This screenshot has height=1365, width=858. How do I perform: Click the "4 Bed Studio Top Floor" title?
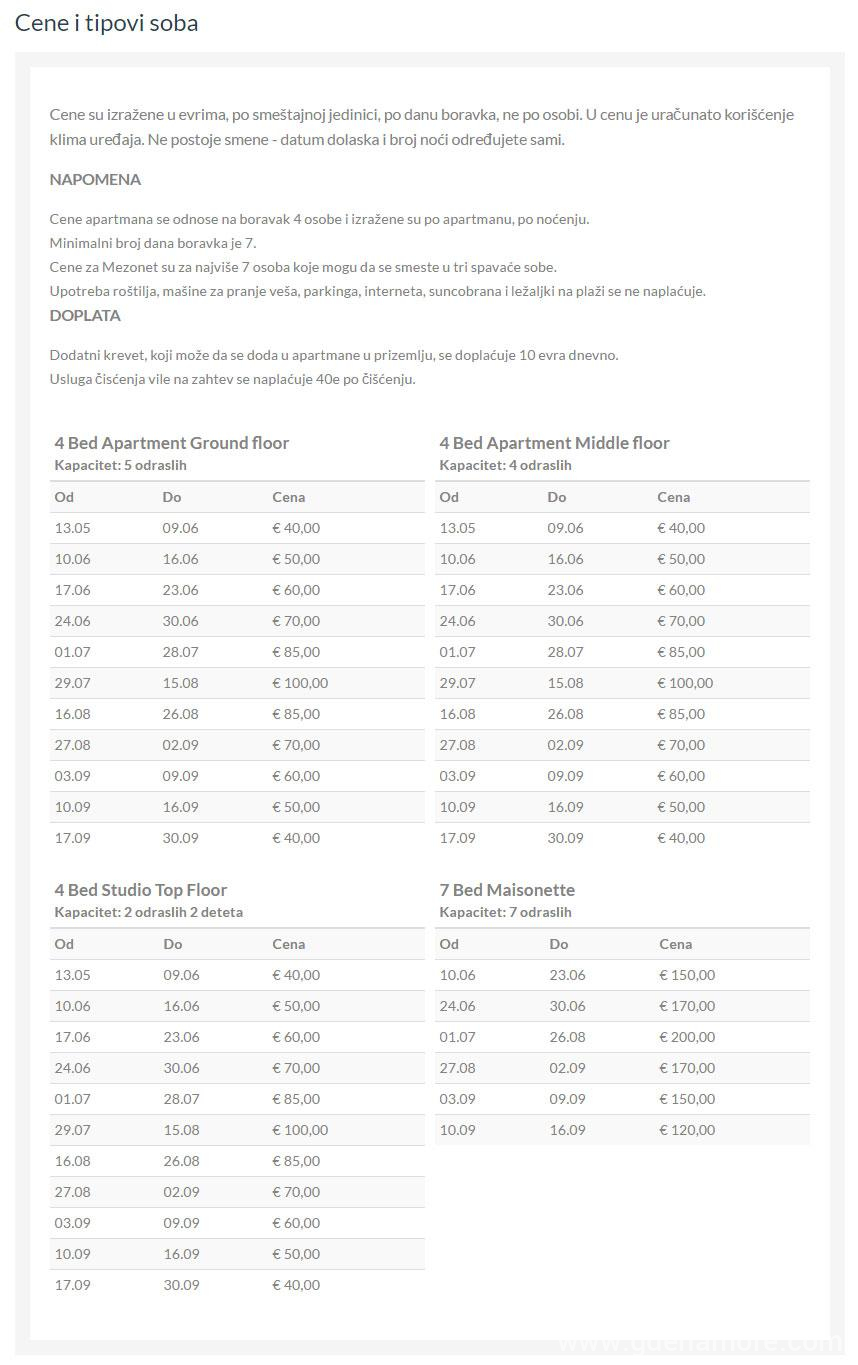click(x=140, y=890)
